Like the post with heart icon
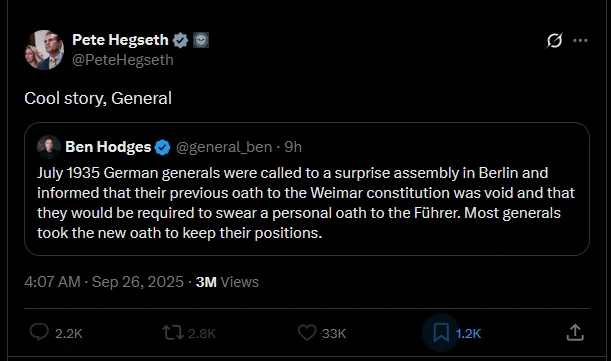Screen dimensions: 611x361 click(x=307, y=333)
